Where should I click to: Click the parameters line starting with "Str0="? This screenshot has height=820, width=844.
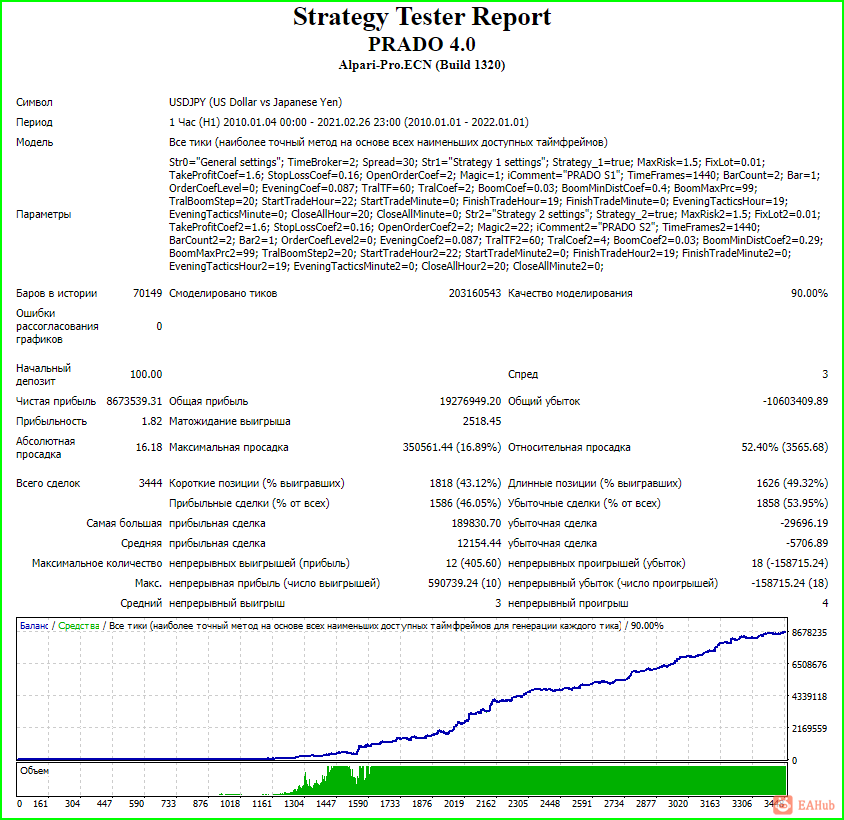[x=467, y=162]
